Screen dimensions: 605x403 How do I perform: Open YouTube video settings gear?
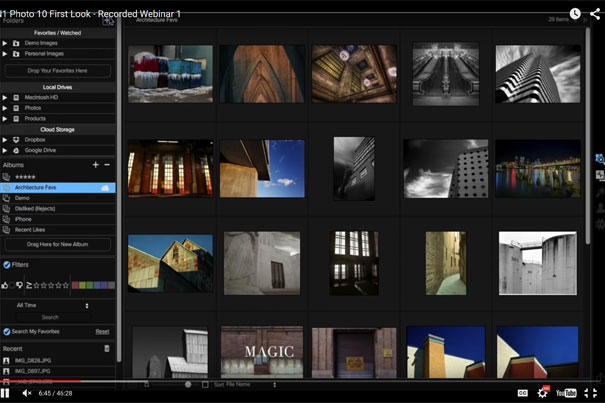(x=543, y=393)
